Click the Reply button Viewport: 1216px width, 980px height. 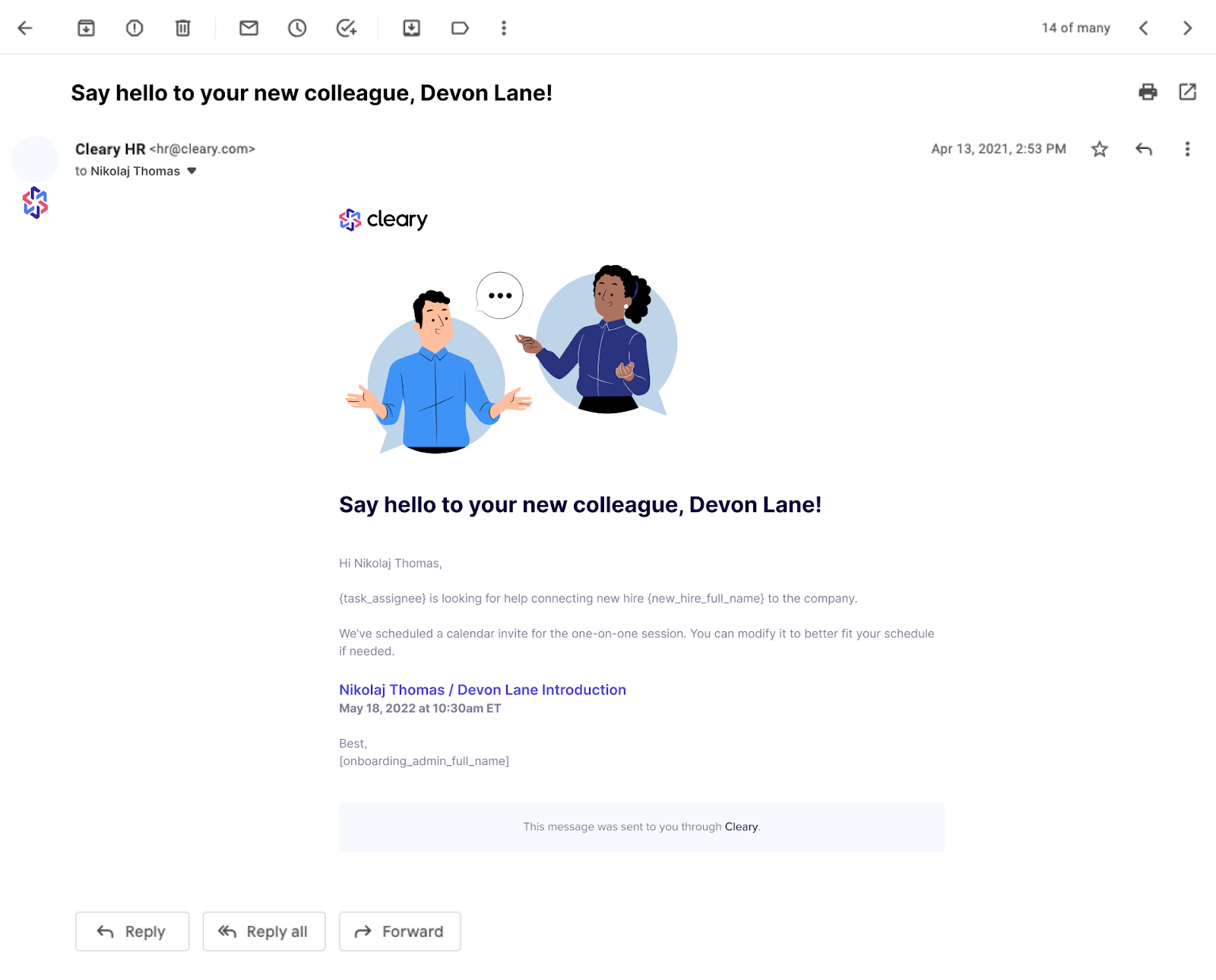[x=132, y=931]
